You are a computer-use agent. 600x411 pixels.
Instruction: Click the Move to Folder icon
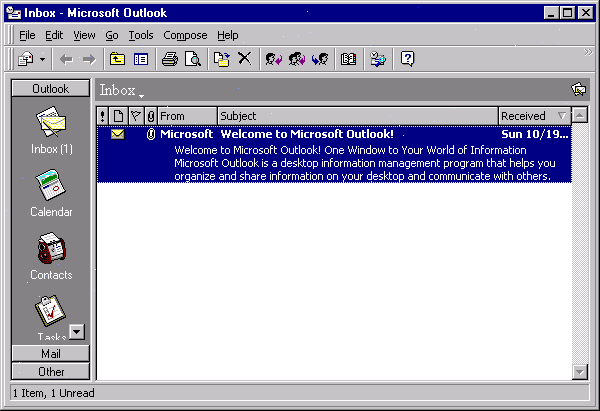point(222,59)
